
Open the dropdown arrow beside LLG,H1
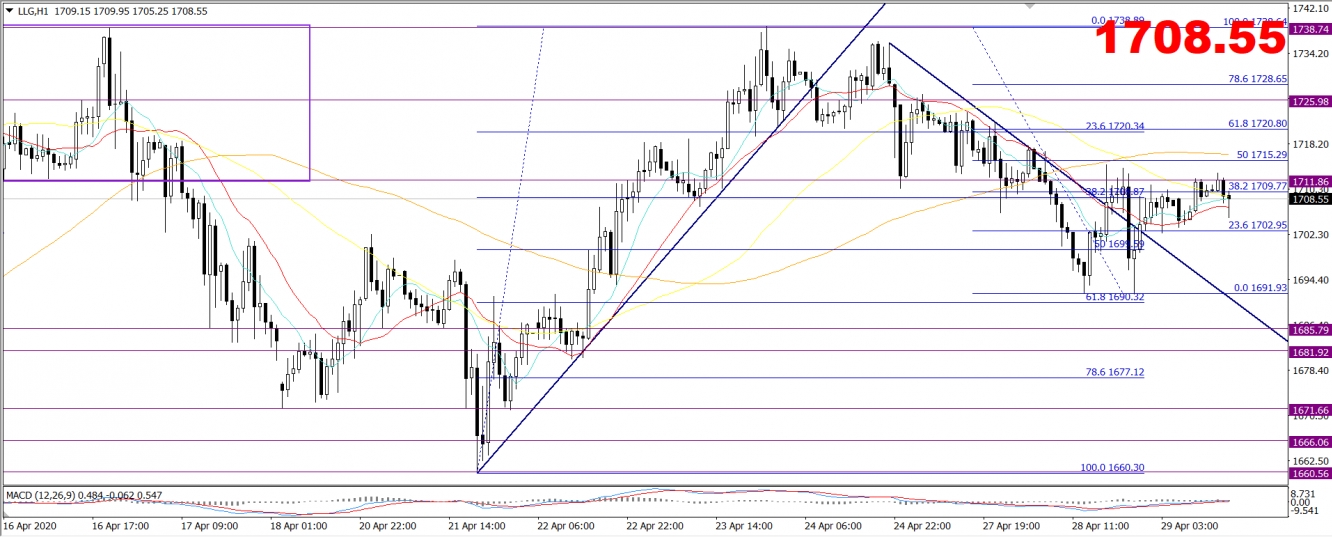(9, 9)
